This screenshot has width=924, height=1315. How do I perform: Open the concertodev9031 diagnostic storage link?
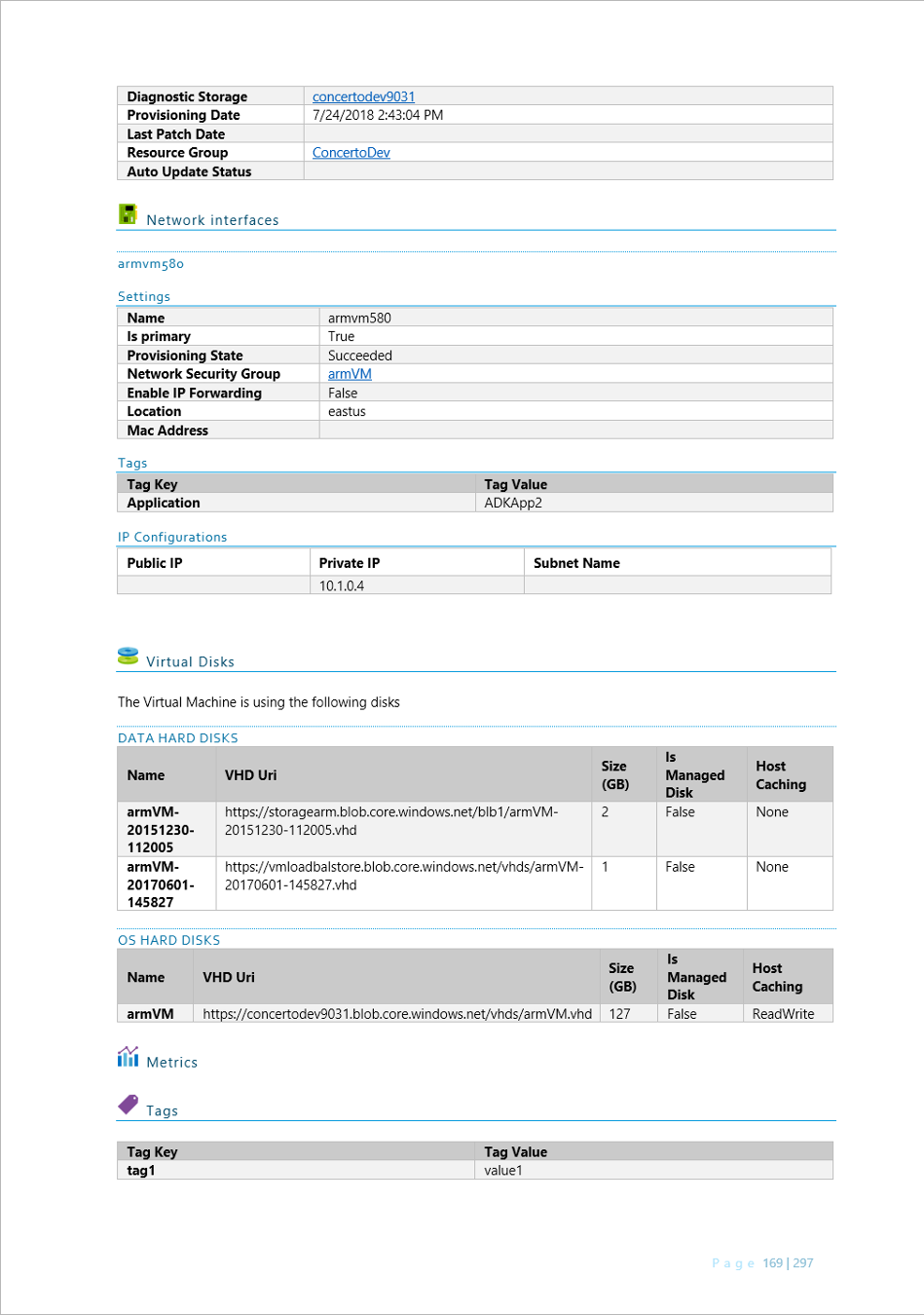[363, 96]
